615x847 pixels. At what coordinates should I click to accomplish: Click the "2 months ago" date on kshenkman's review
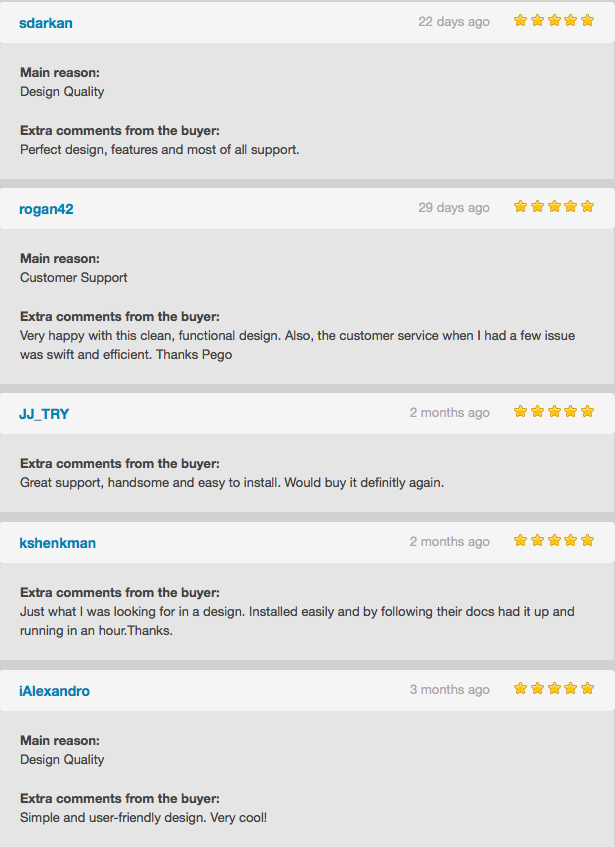tap(449, 542)
